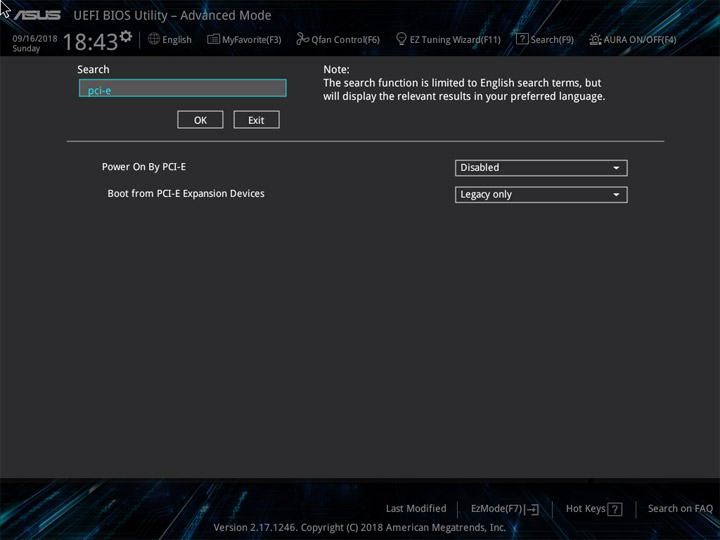Click the ASUS logo
The image size is (720, 540).
(x=37, y=15)
